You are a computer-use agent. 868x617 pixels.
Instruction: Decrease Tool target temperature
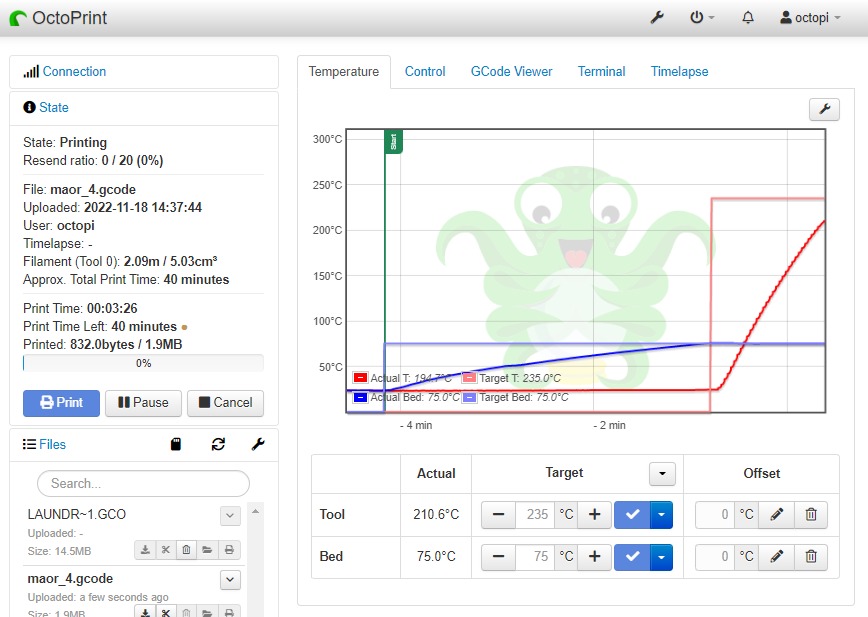(498, 515)
